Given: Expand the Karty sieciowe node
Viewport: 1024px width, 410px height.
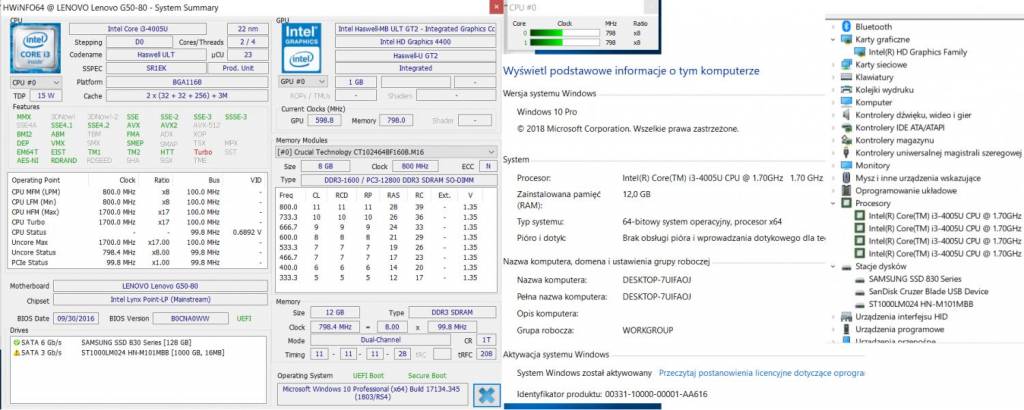Looking at the screenshot, I should 833,65.
